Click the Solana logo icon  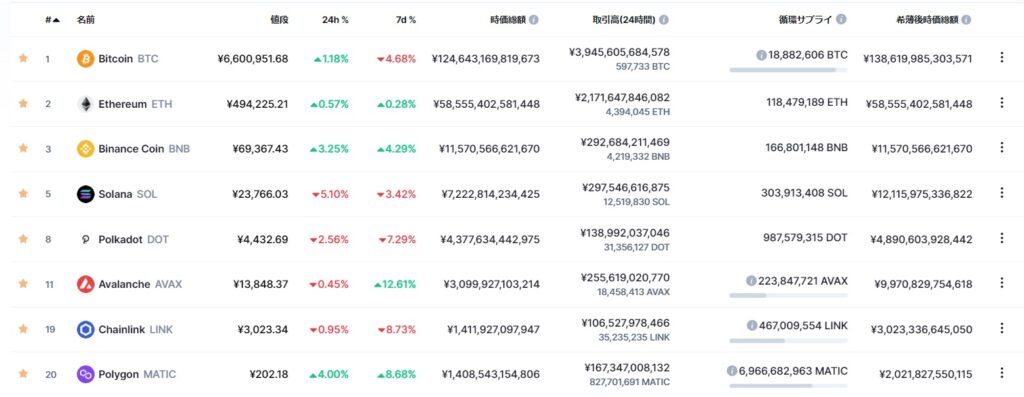click(x=86, y=194)
